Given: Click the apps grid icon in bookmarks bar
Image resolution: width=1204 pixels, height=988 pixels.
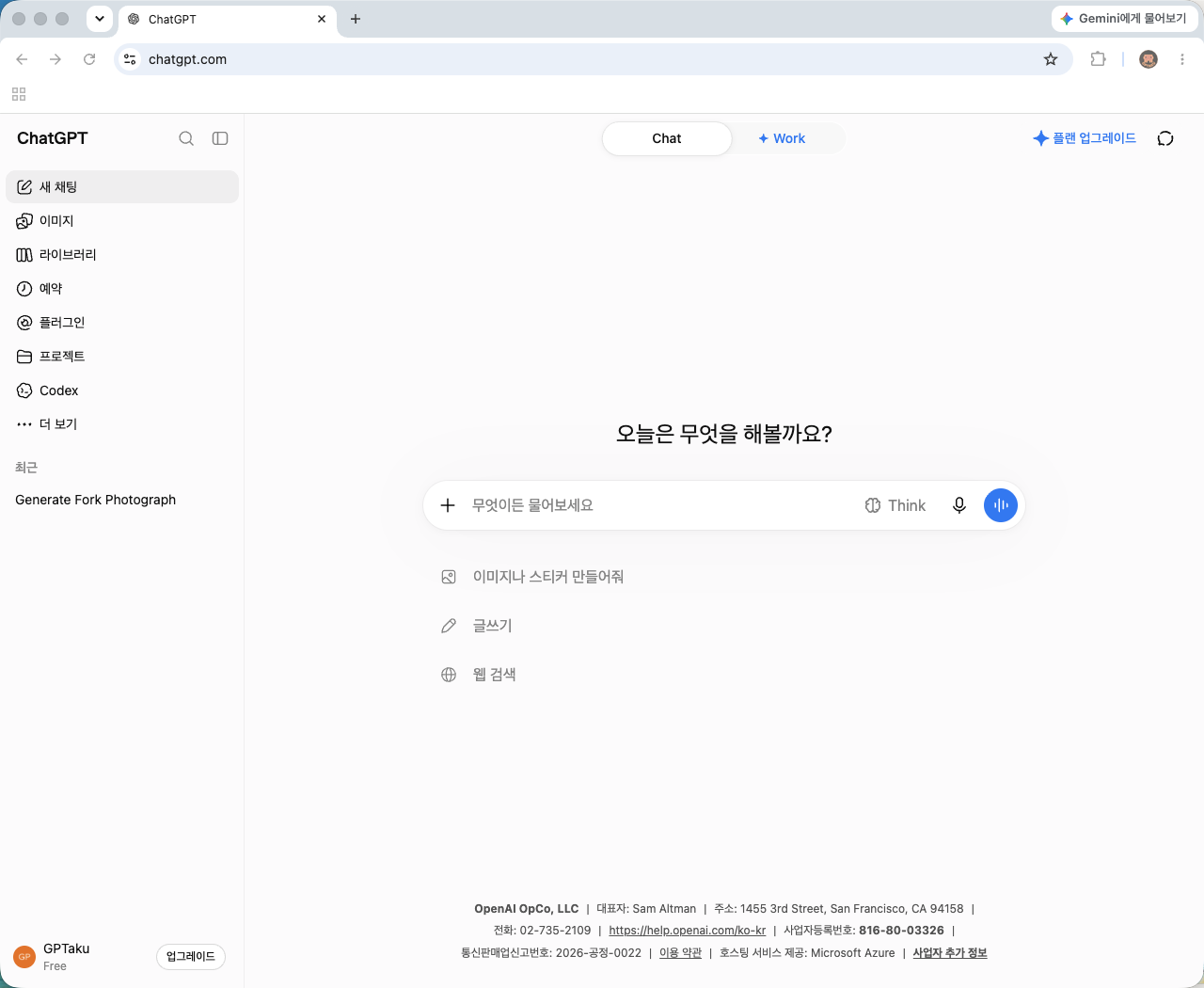Looking at the screenshot, I should [x=19, y=94].
